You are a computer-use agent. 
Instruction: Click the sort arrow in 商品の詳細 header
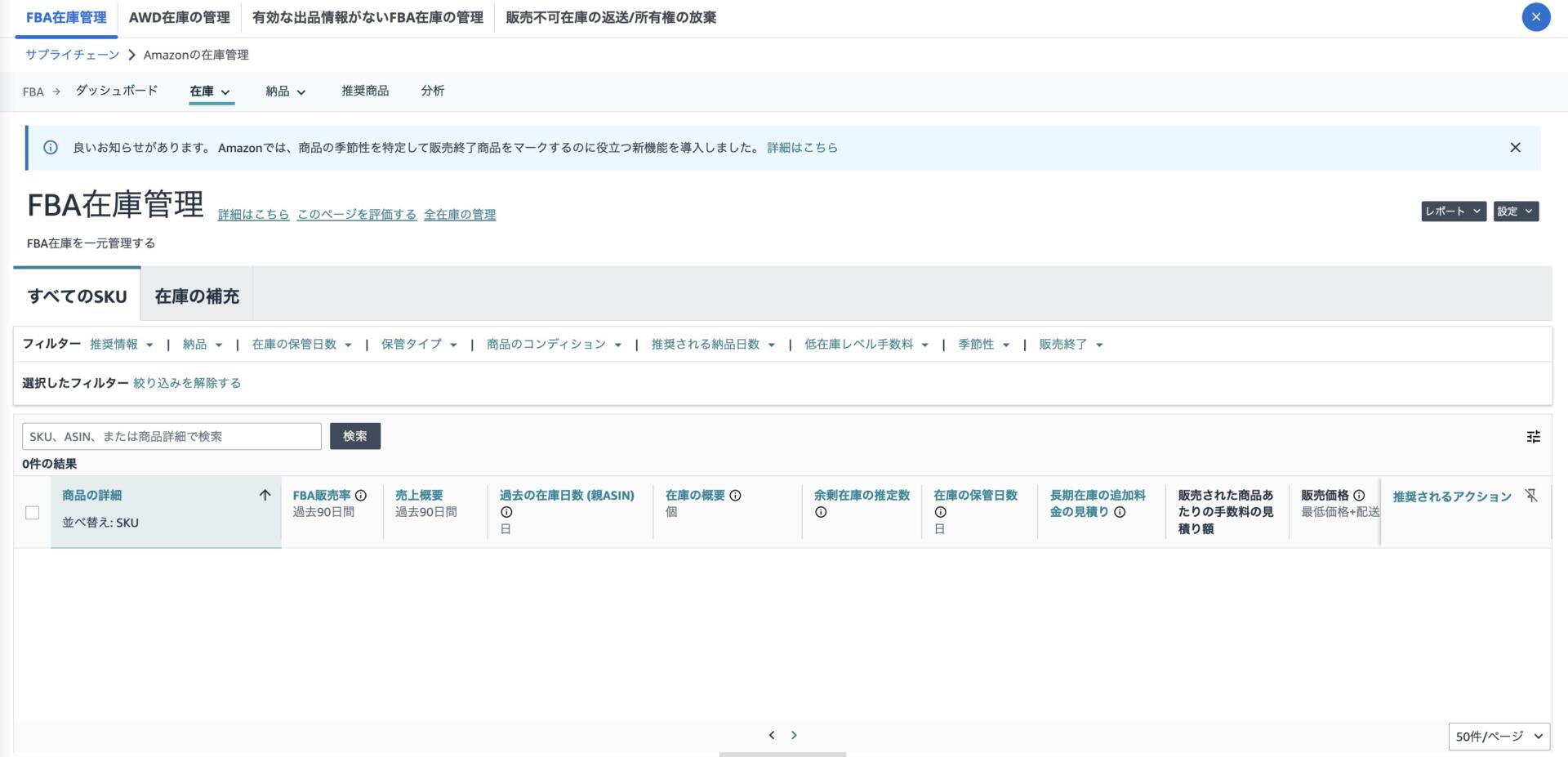coord(265,495)
